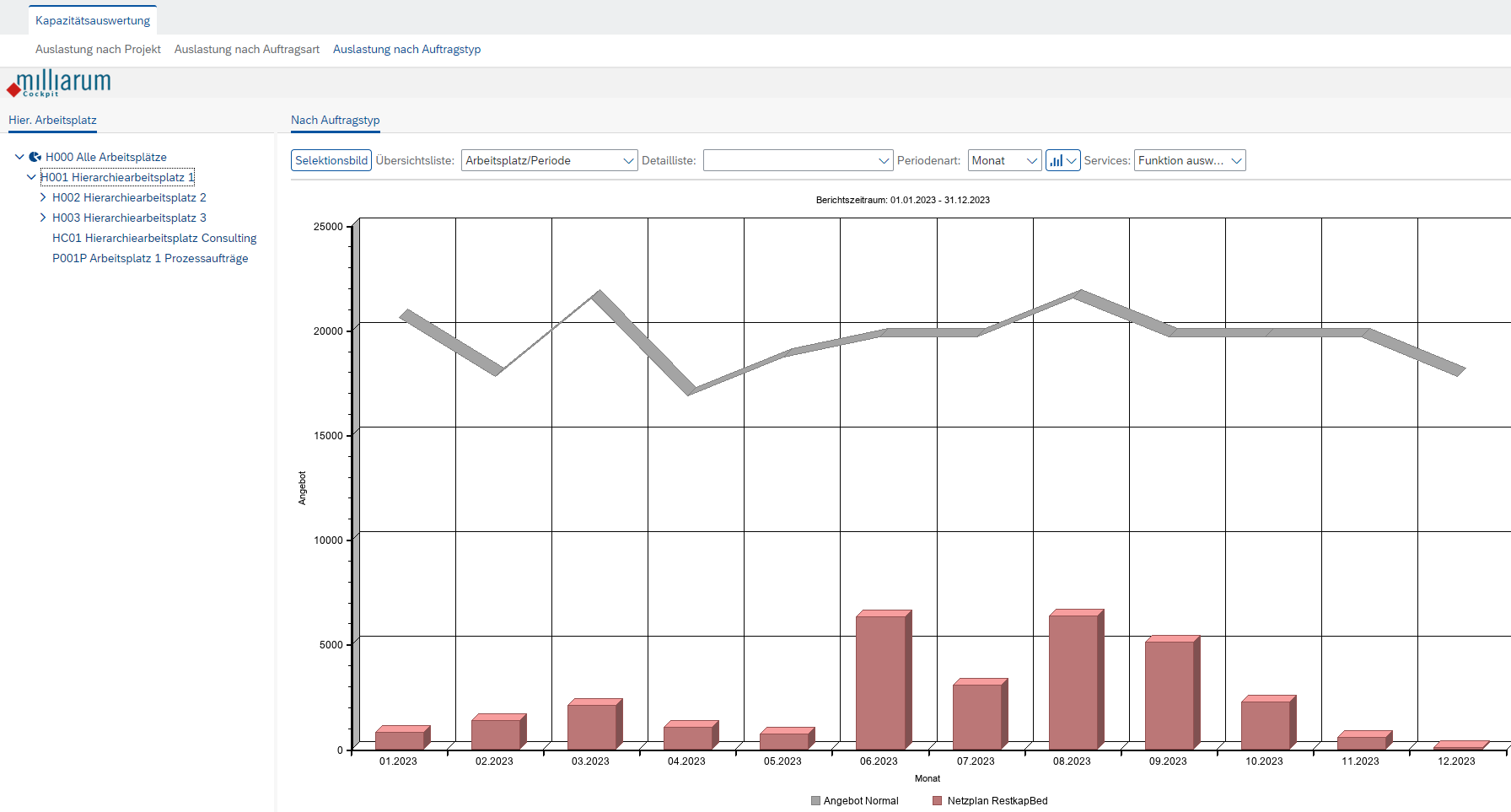1511x812 pixels.
Task: Open the Übersichtsliste Arbeitsplatz/Periode dropdown
Action: (549, 160)
